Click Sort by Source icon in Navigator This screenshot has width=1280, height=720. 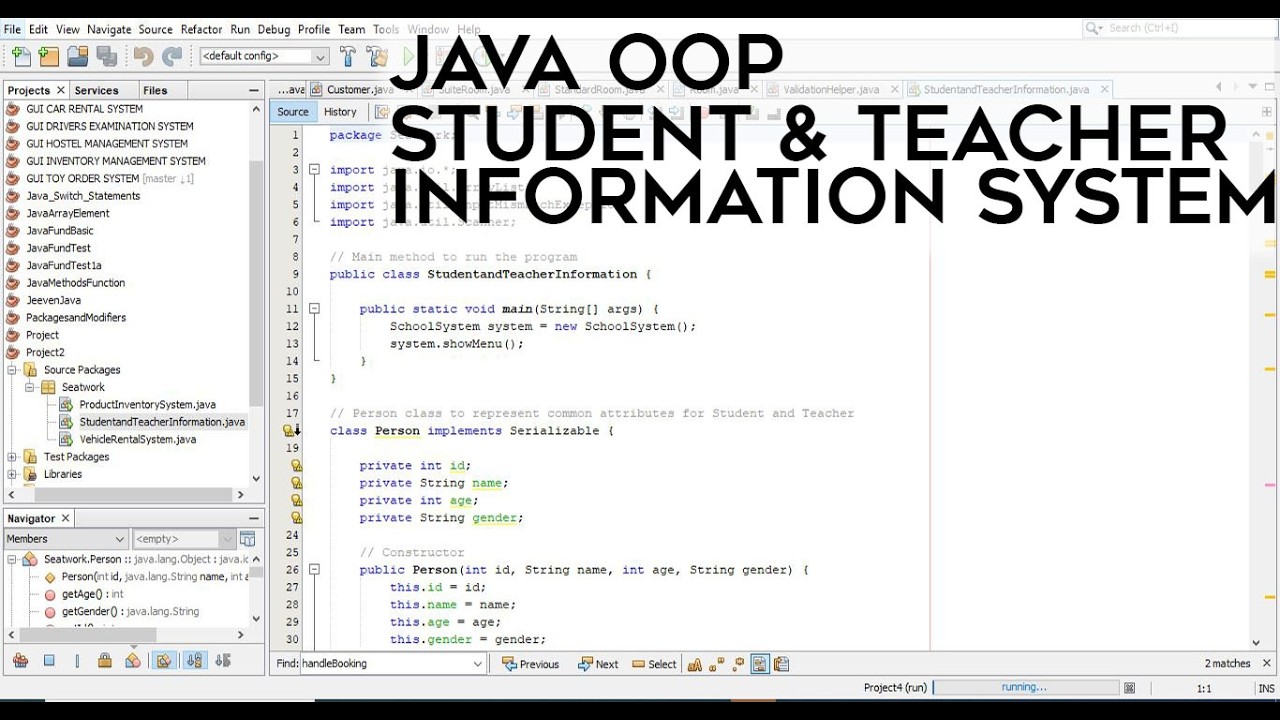[223, 660]
